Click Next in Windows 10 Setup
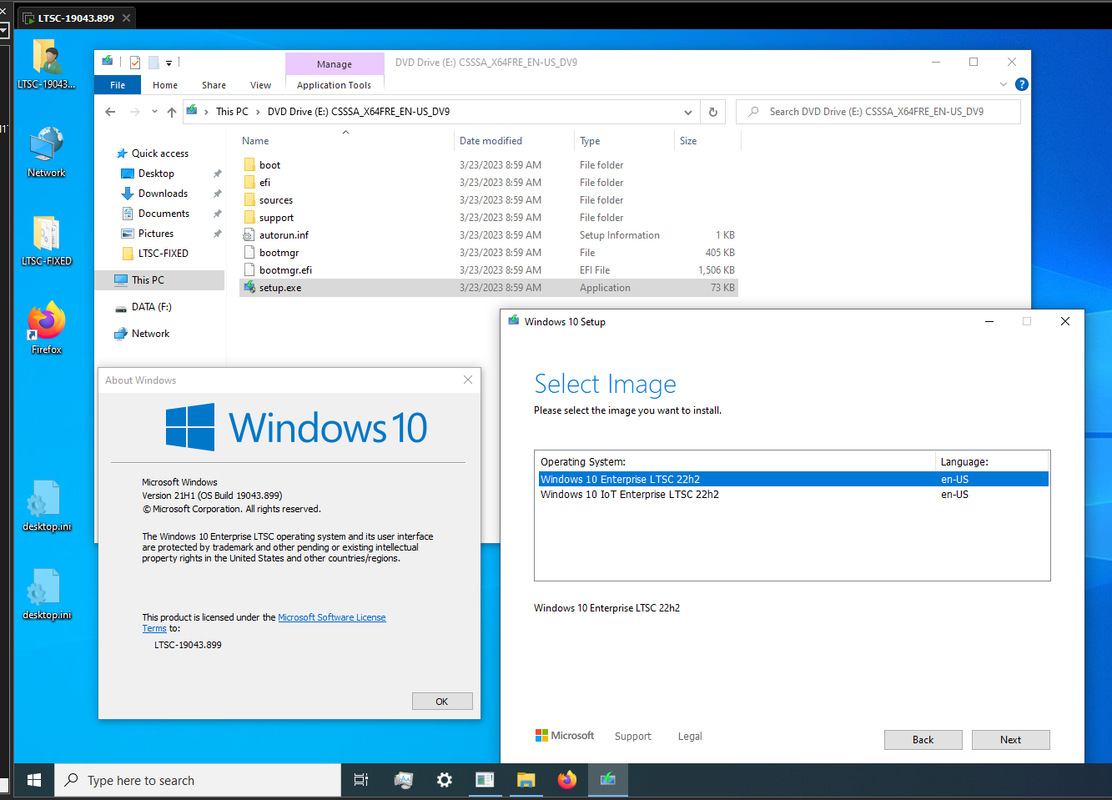 click(x=1011, y=740)
